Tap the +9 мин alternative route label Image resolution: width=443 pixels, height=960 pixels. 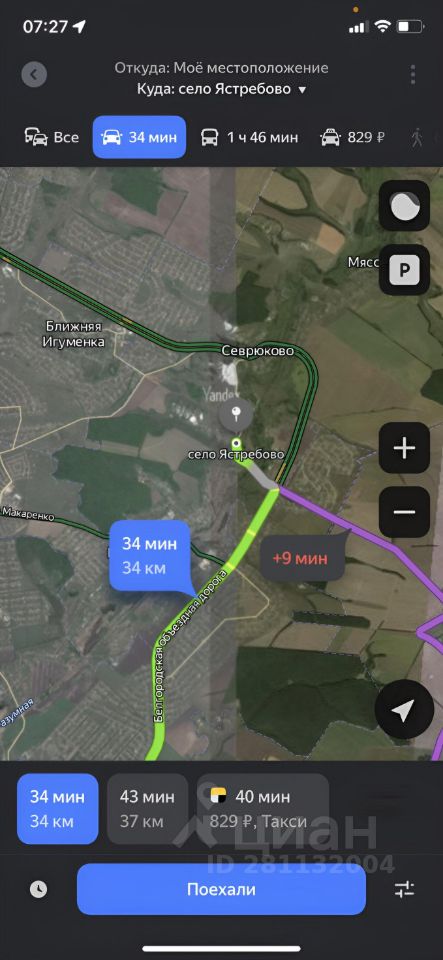click(300, 558)
